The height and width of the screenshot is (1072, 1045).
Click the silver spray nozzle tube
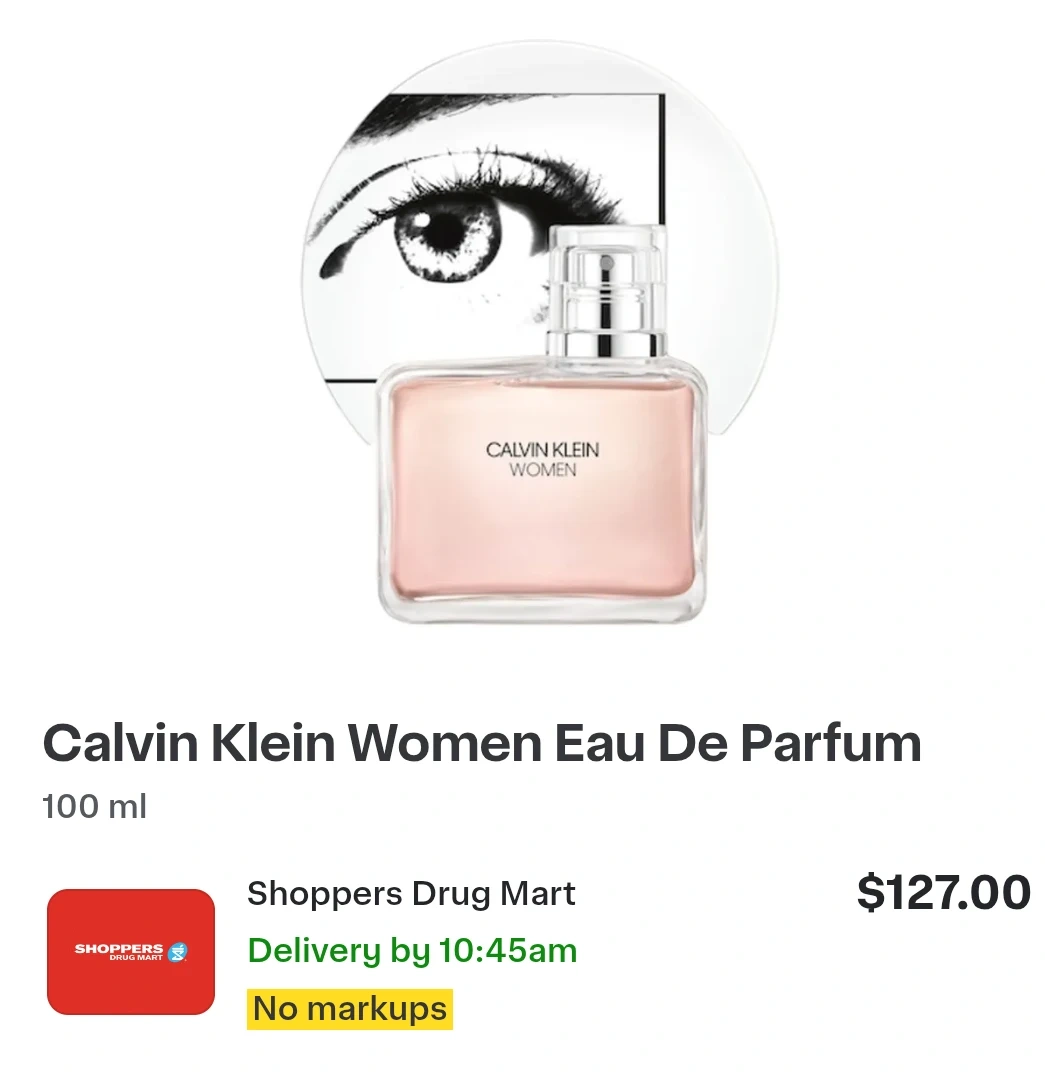point(606,304)
